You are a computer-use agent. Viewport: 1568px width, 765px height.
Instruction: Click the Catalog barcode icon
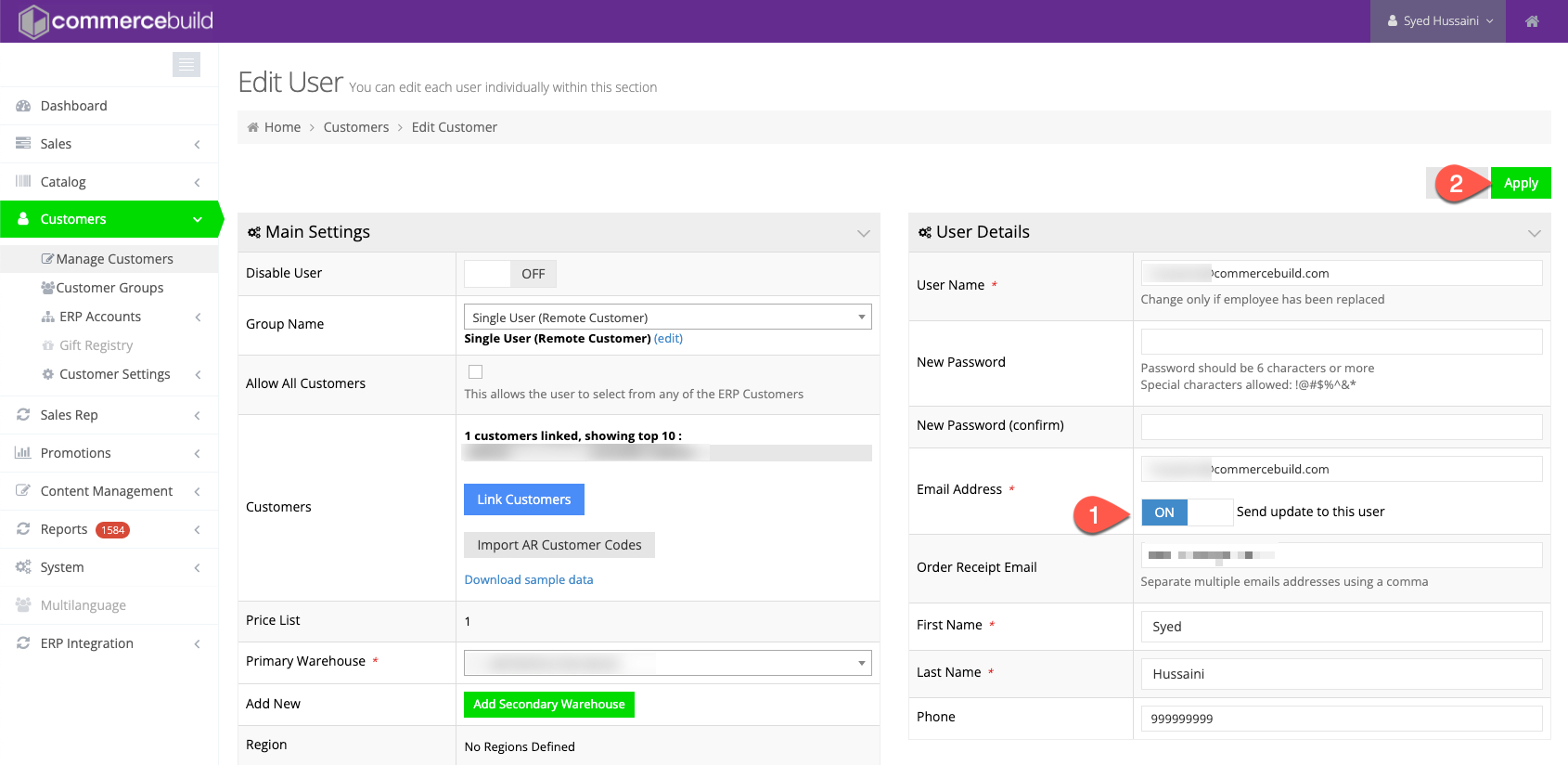[x=23, y=182]
